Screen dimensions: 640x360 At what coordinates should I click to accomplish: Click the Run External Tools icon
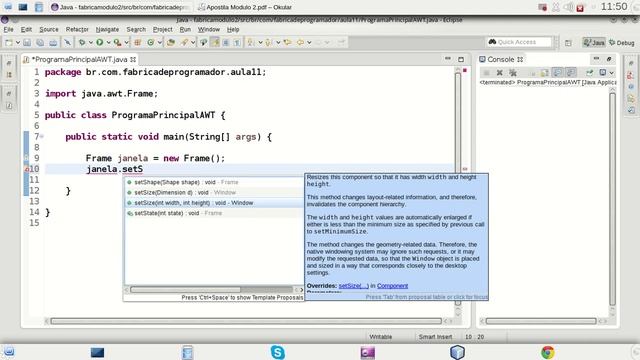118,42
